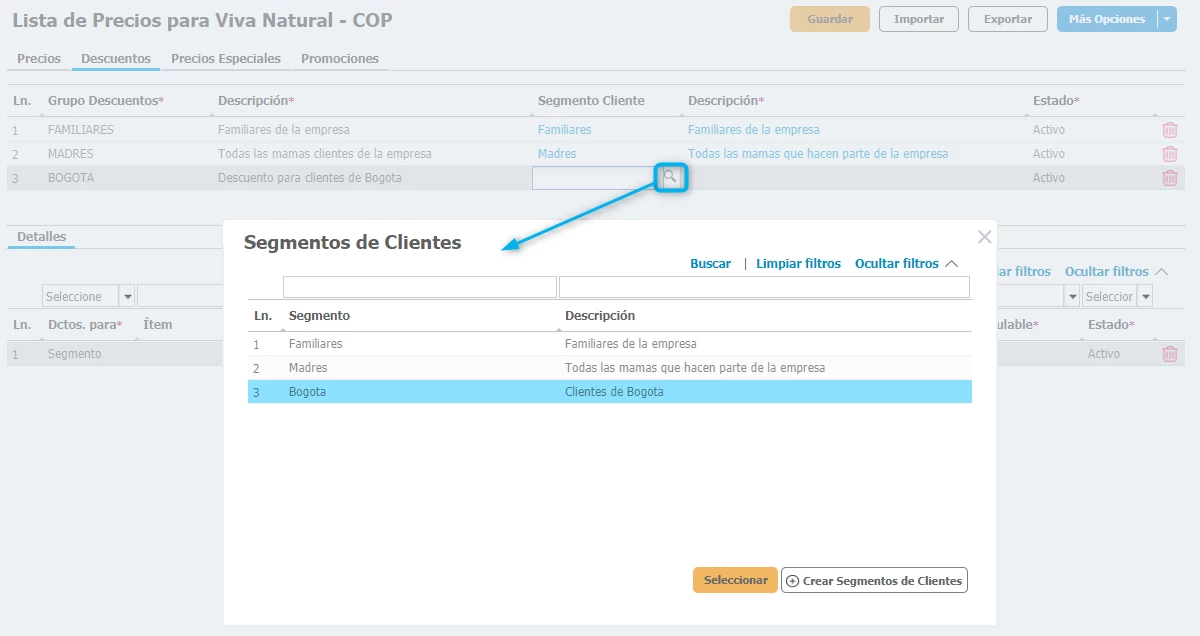Delete the MADRES discount row with trash icon
The image size is (1200, 636).
(1169, 154)
